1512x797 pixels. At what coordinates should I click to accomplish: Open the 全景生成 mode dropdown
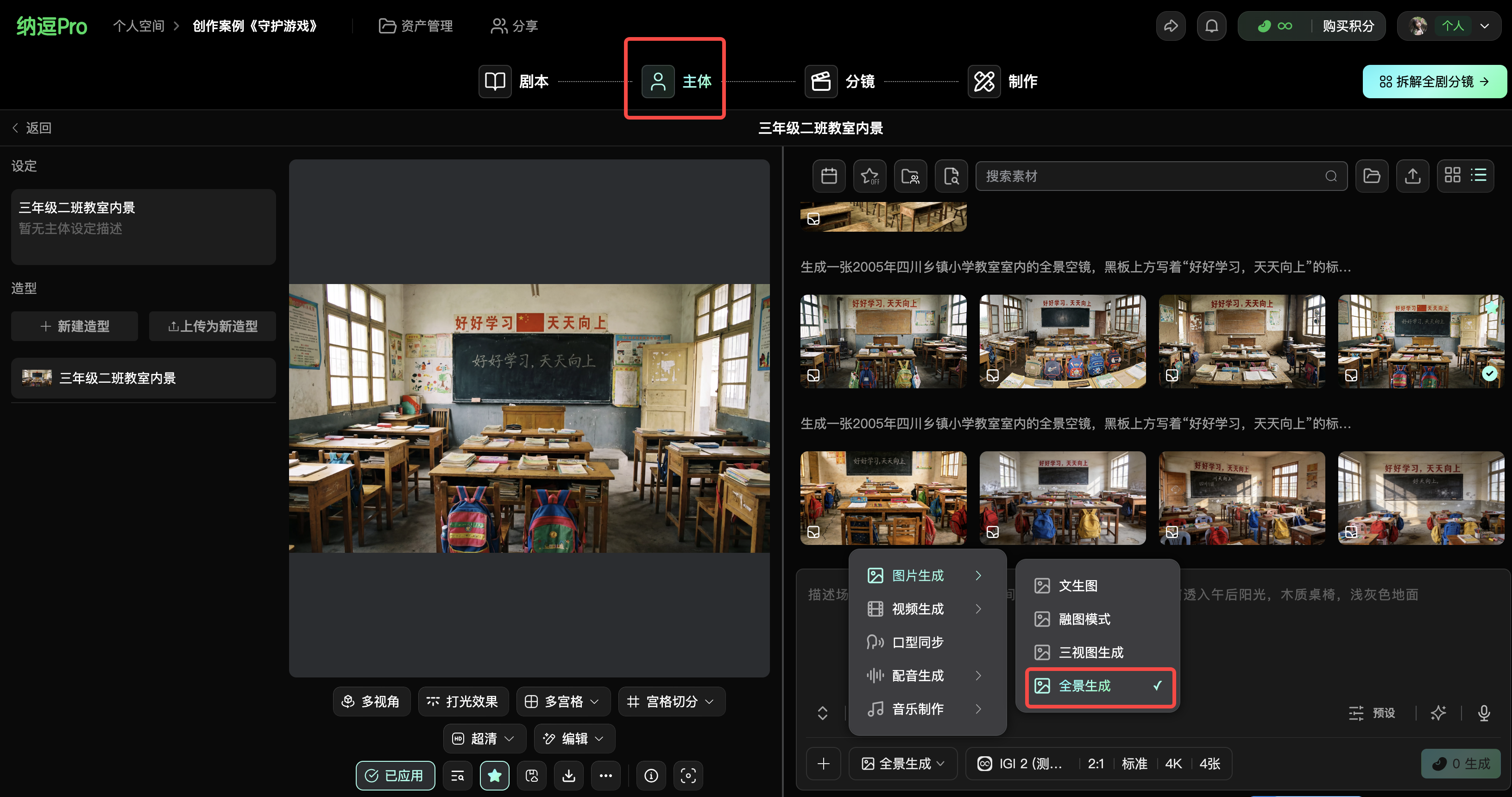903,764
